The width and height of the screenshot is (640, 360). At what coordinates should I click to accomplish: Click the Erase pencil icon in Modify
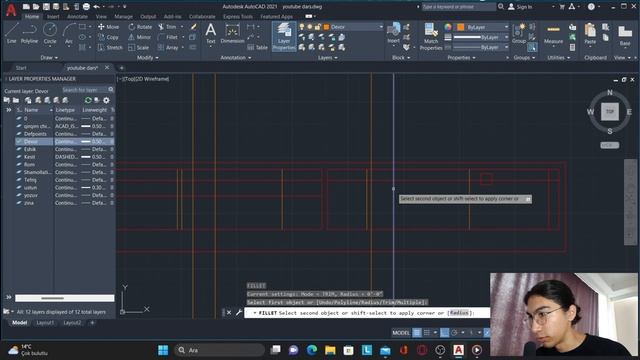pyautogui.click(x=193, y=27)
